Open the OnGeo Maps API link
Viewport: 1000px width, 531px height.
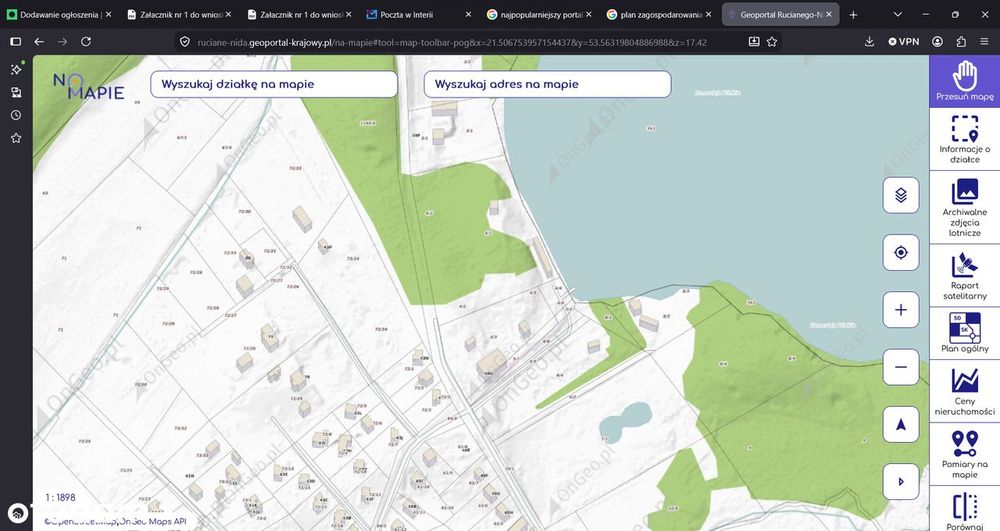[x=151, y=521]
